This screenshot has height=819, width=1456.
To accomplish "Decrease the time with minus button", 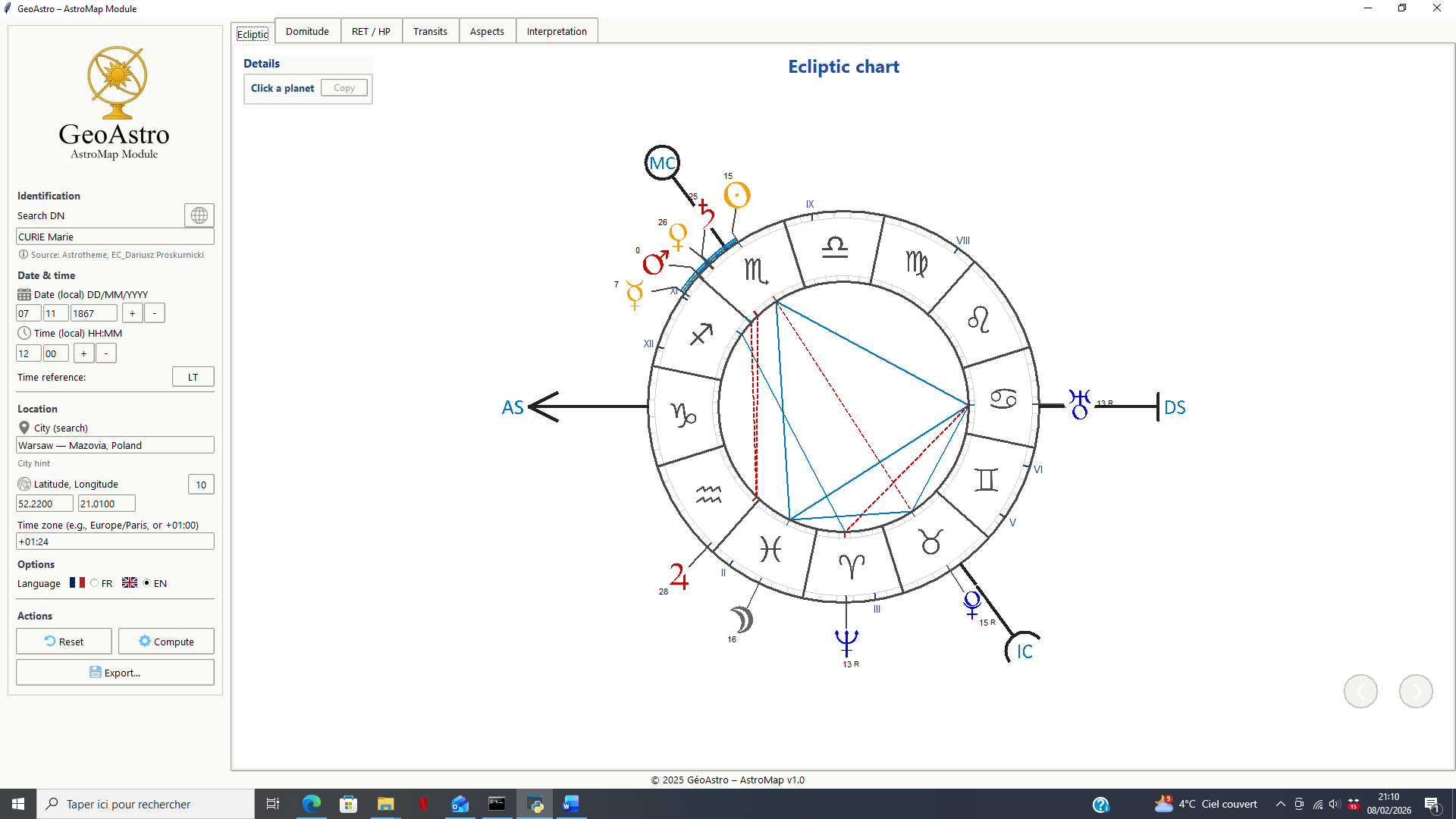I will coord(106,353).
